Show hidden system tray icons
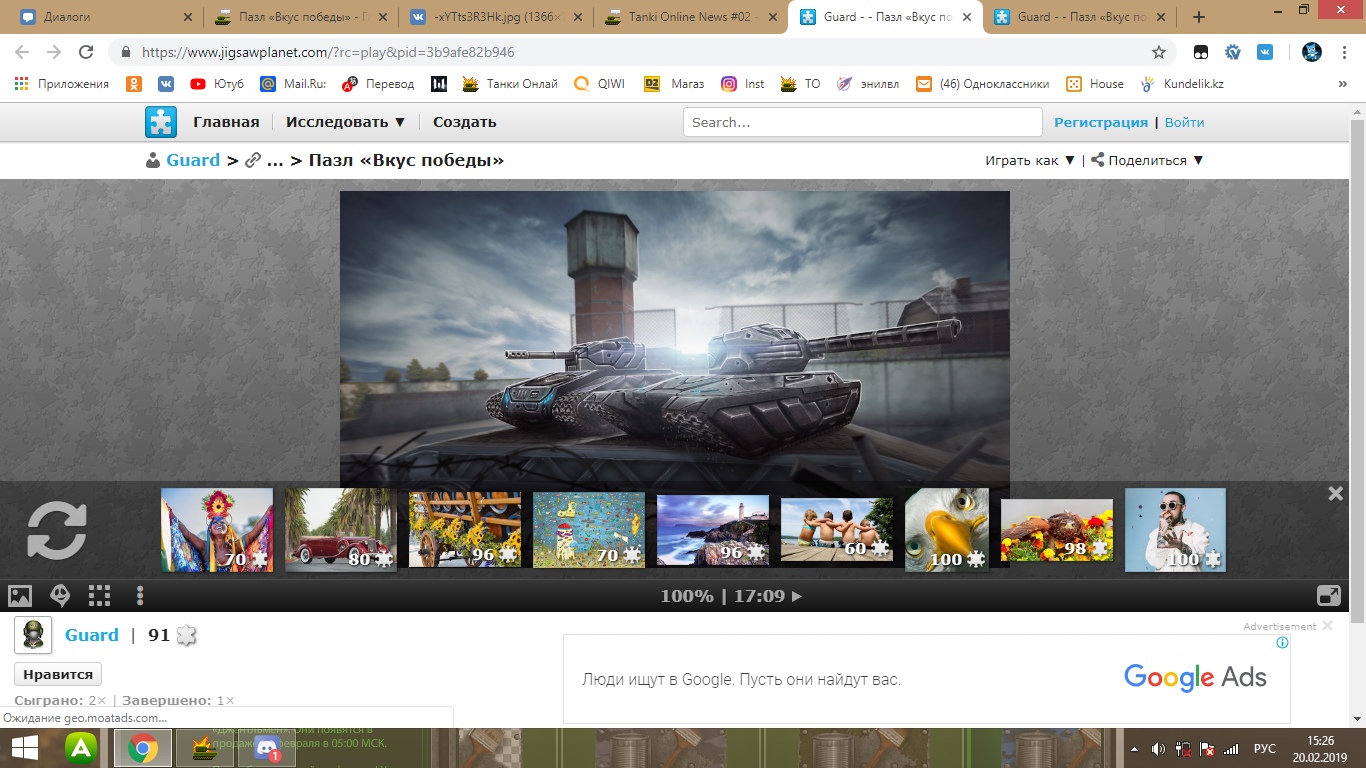Image resolution: width=1366 pixels, height=768 pixels. coord(1134,748)
